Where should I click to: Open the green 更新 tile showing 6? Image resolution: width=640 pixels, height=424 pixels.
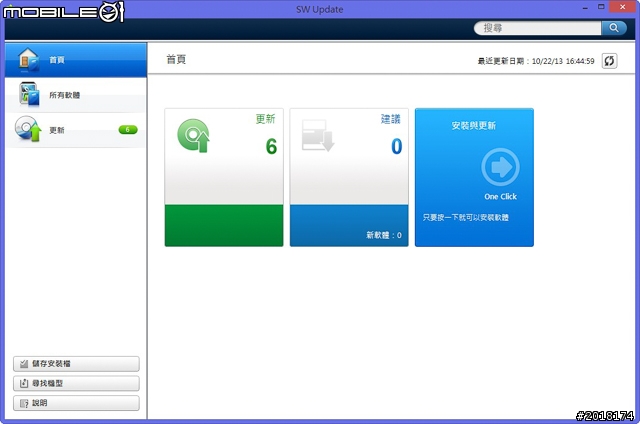pos(224,177)
